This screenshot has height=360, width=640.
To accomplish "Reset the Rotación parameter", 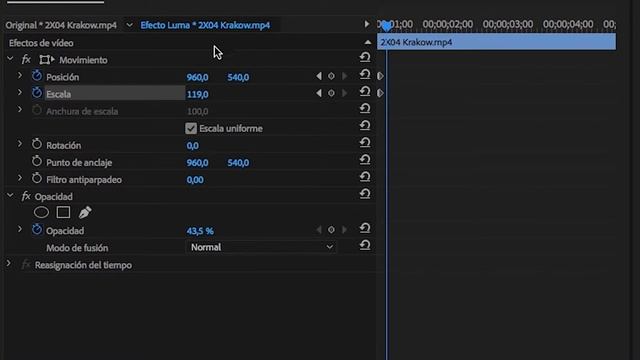I will point(365,143).
